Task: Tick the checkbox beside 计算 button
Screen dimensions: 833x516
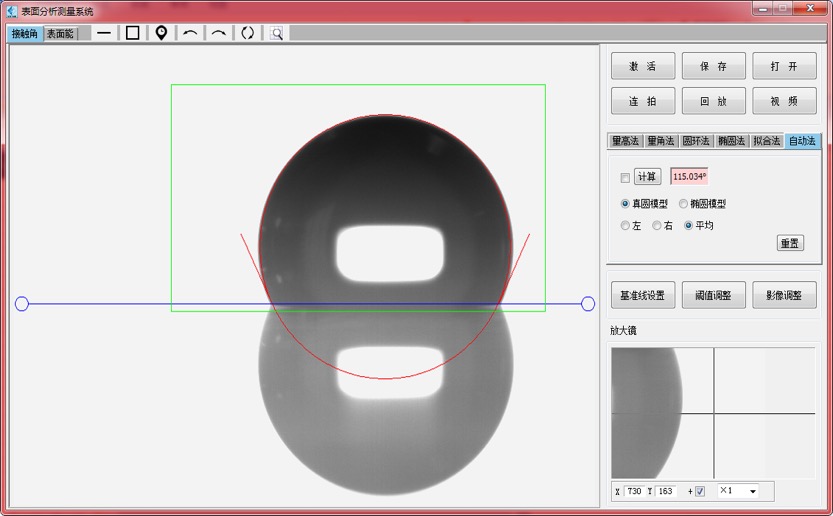Action: 625,178
